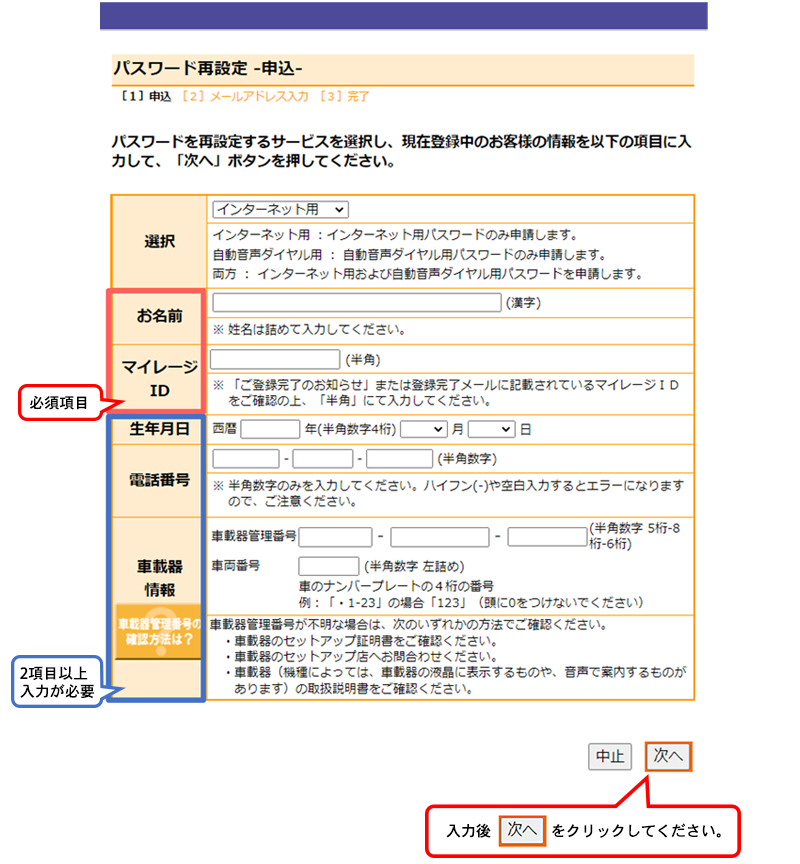Click step label [1] 申込
This screenshot has width=800, height=864.
[146, 96]
